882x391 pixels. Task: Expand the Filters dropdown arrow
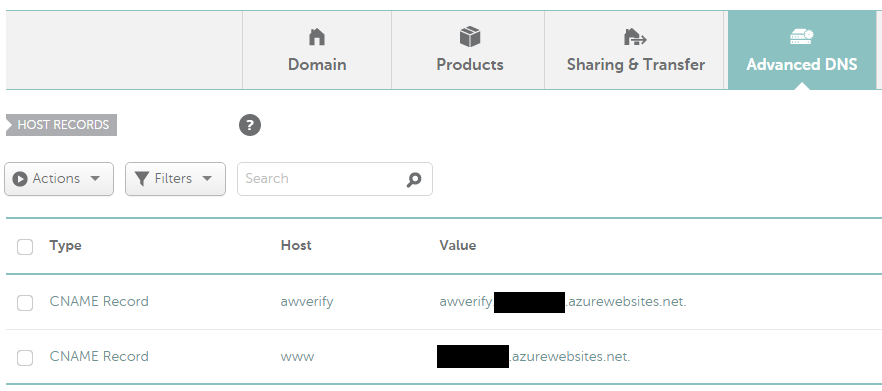pos(207,179)
